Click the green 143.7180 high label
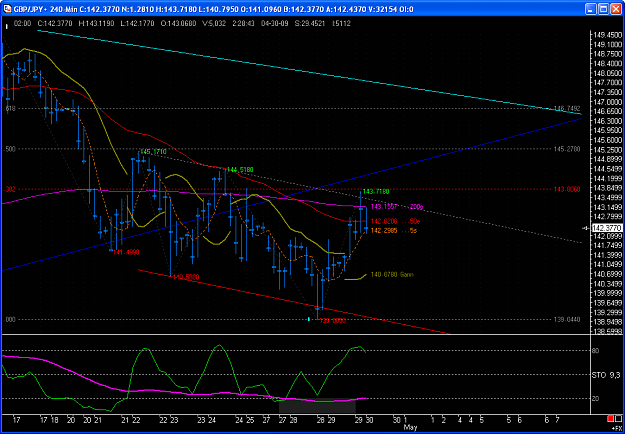 (x=376, y=191)
